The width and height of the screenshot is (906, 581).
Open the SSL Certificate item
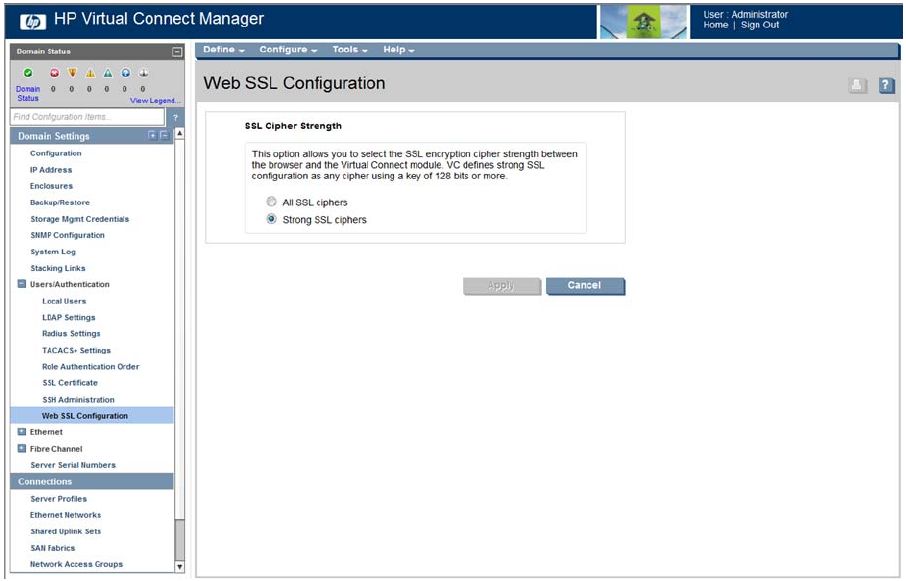[x=70, y=383]
